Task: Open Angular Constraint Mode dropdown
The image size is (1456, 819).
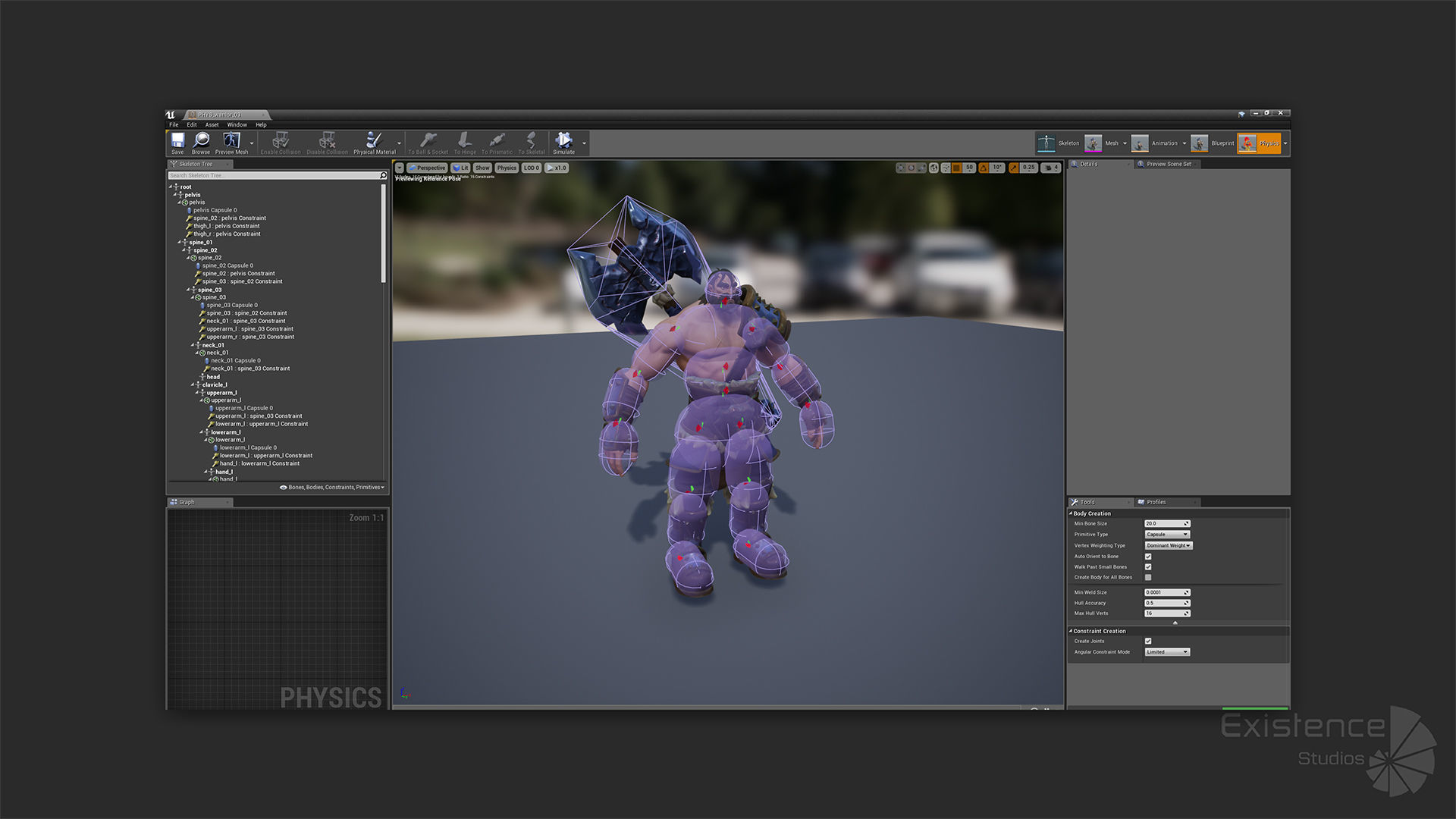Action: tap(1167, 652)
